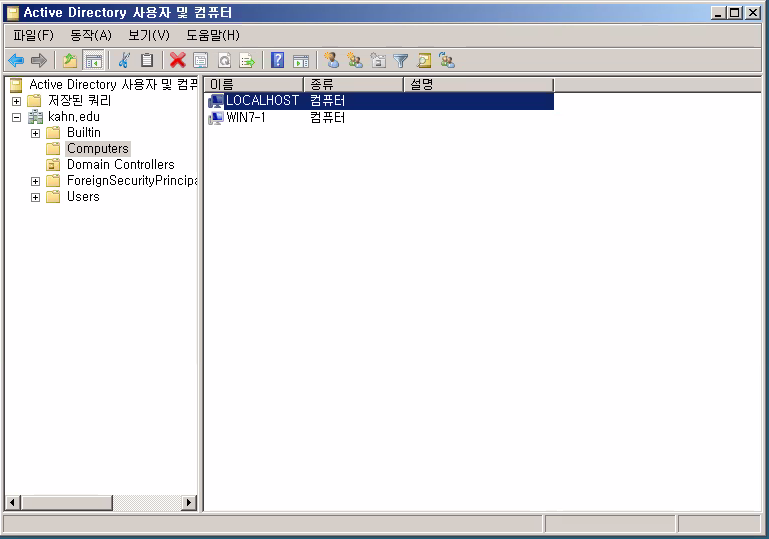769x539 pixels.
Task: Open the 동작(A) menu
Action: pyautogui.click(x=91, y=35)
